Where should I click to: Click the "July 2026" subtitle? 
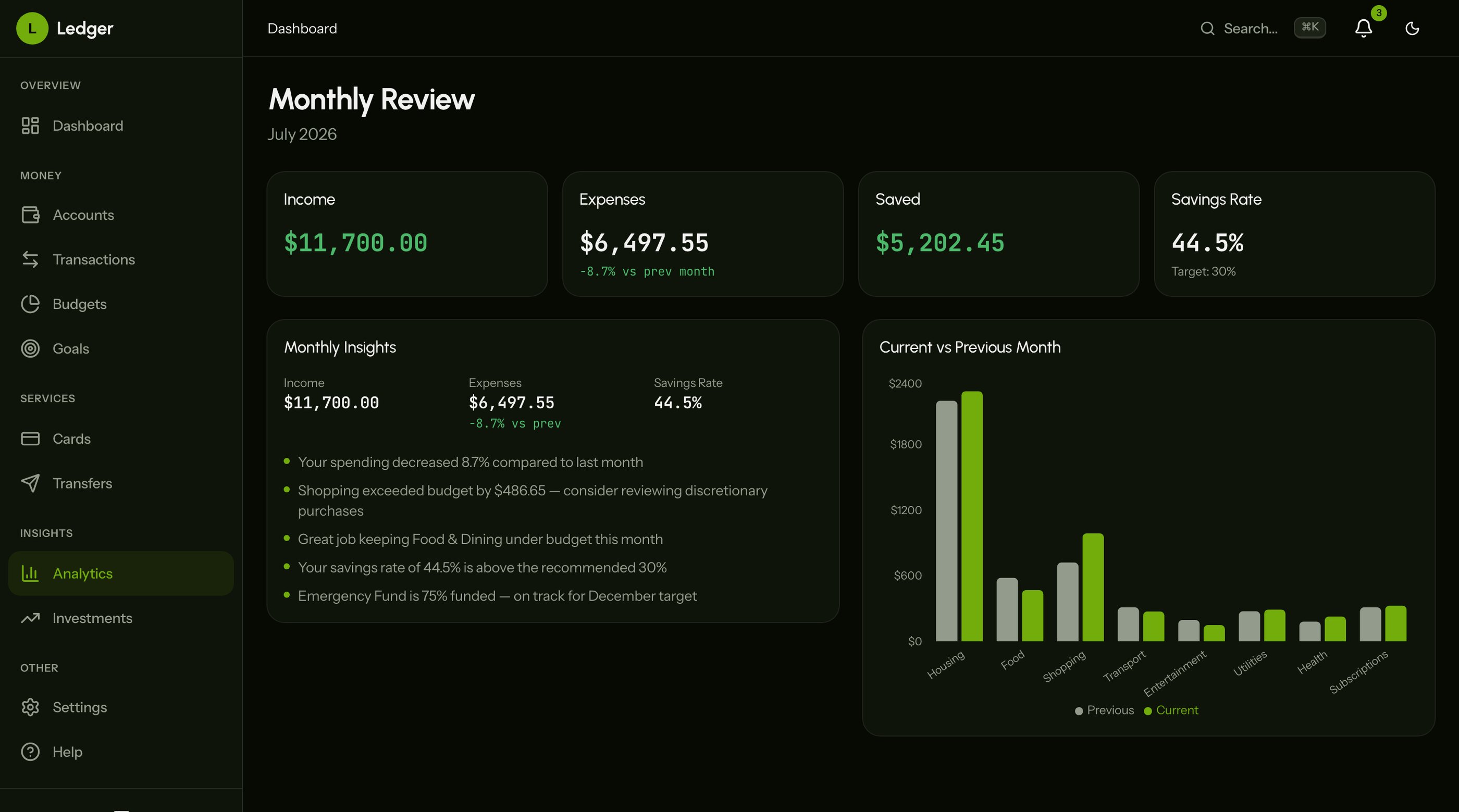click(302, 134)
